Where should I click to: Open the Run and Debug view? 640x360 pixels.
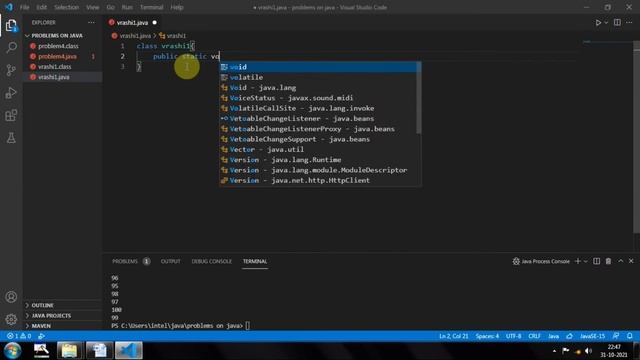[11, 93]
